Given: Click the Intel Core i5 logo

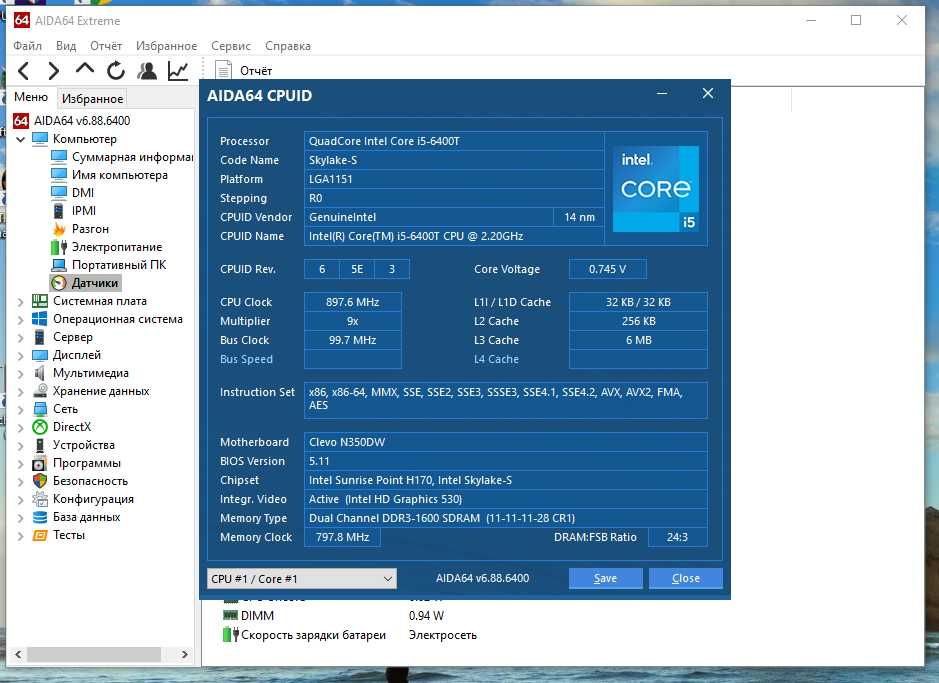Looking at the screenshot, I should coord(656,189).
